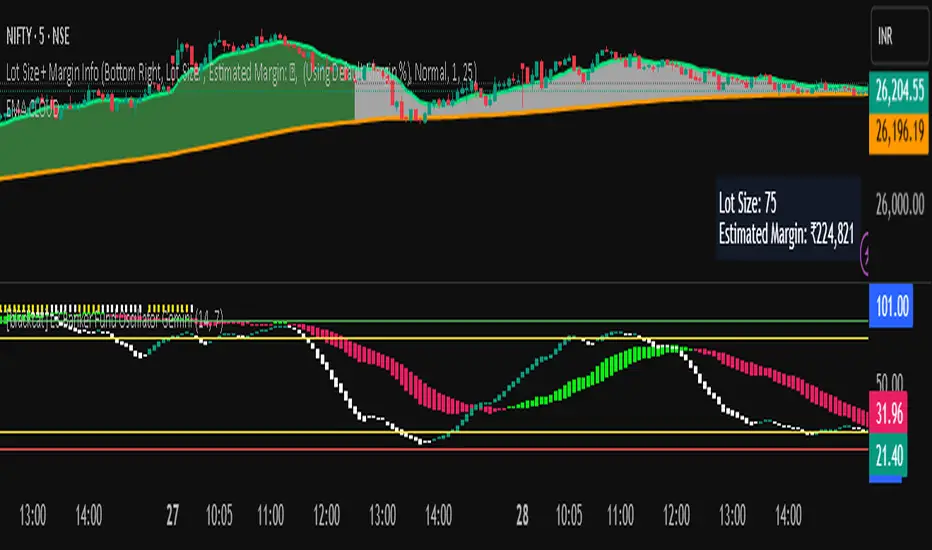Image resolution: width=932 pixels, height=550 pixels.
Task: Click the 50.00 oscillator scale value
Action: (x=889, y=381)
